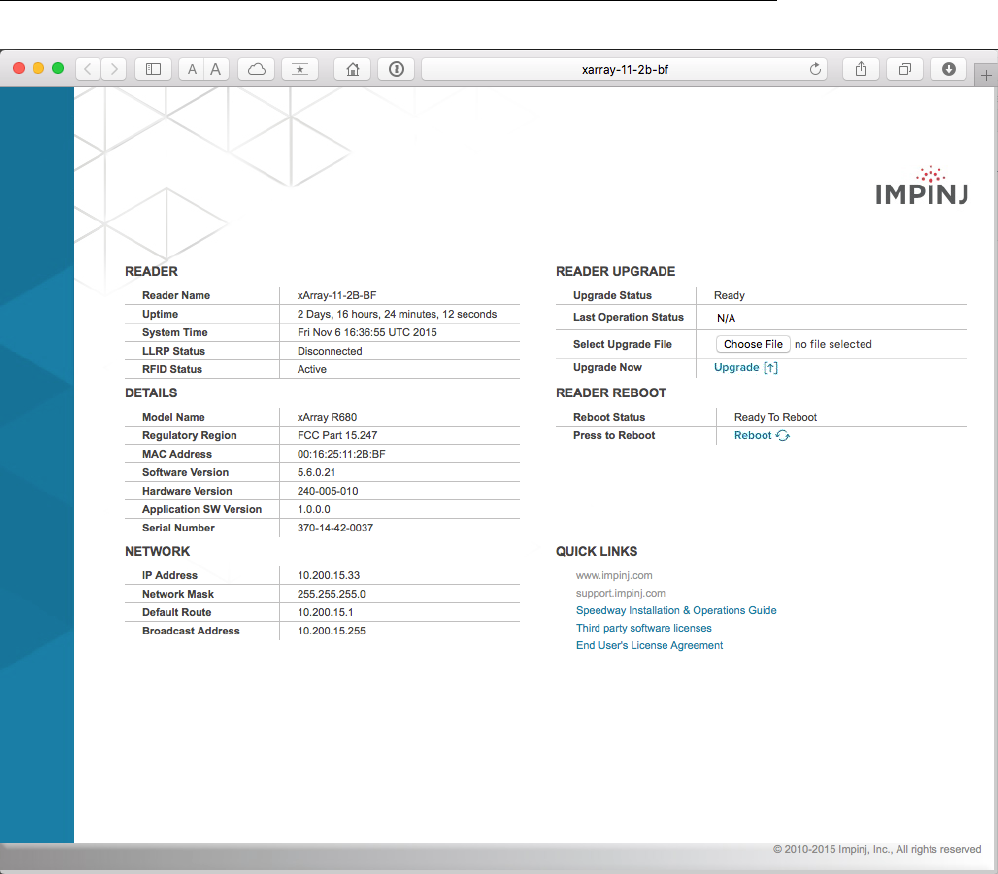Click the Impinj copyright footer text

pos(876,849)
